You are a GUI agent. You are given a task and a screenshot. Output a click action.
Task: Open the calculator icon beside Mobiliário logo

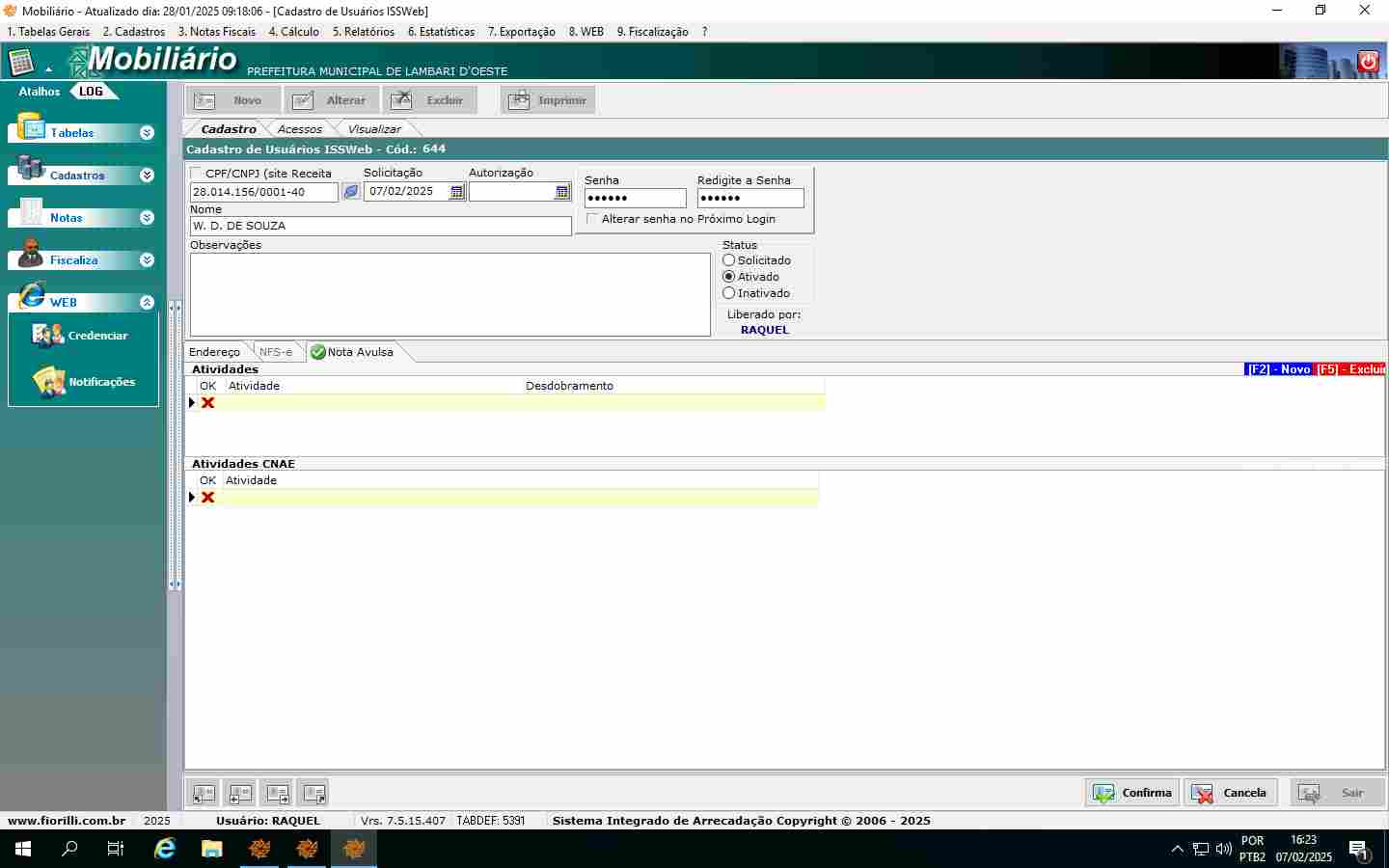(x=21, y=63)
